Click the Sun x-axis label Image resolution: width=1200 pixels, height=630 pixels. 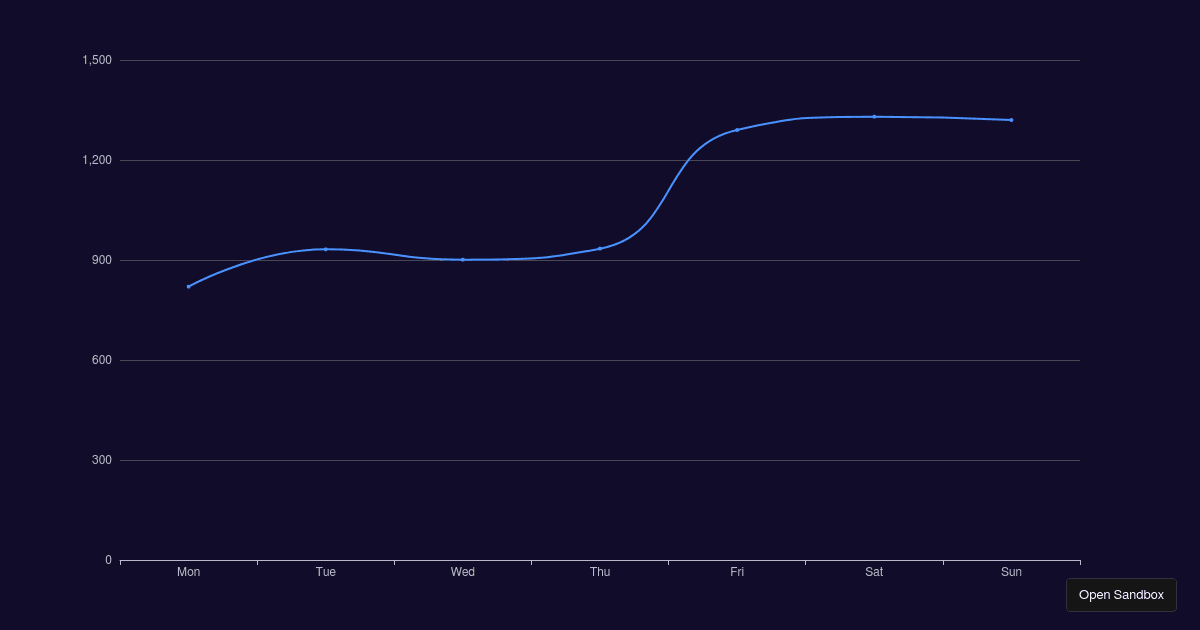[x=1011, y=572]
